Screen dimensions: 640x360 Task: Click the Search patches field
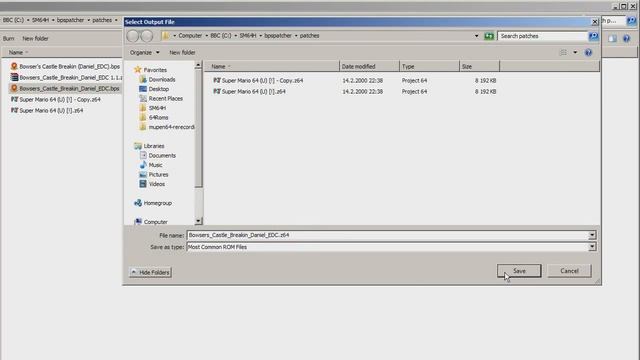(x=542, y=36)
